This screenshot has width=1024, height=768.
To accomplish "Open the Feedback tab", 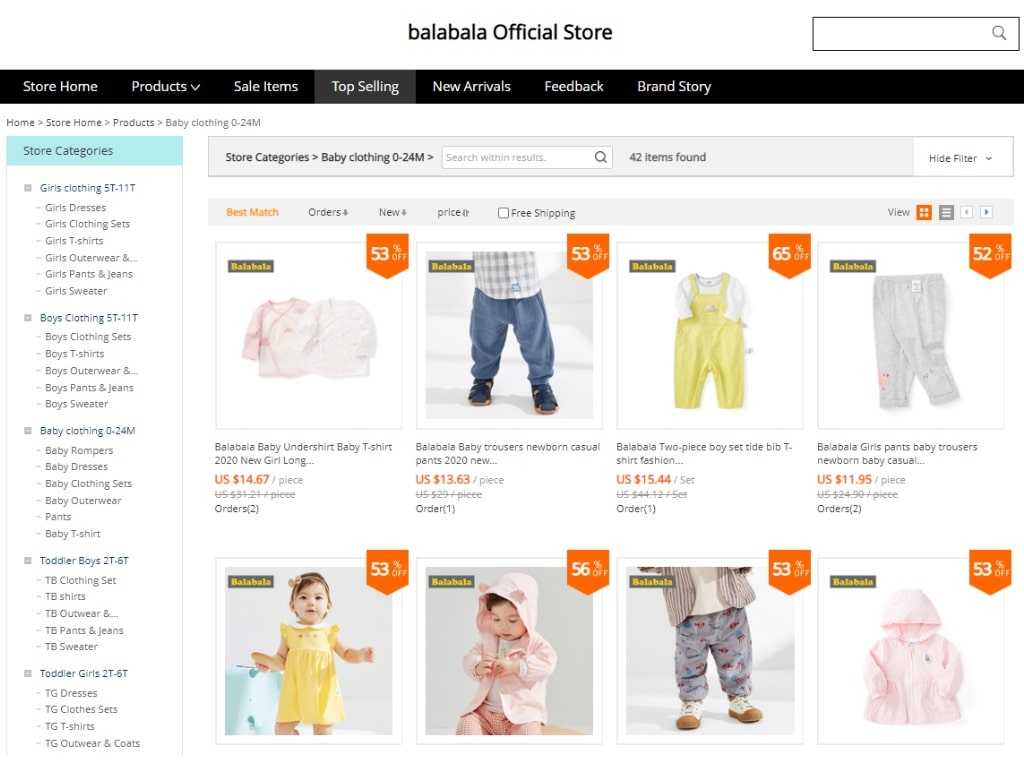I will (574, 86).
